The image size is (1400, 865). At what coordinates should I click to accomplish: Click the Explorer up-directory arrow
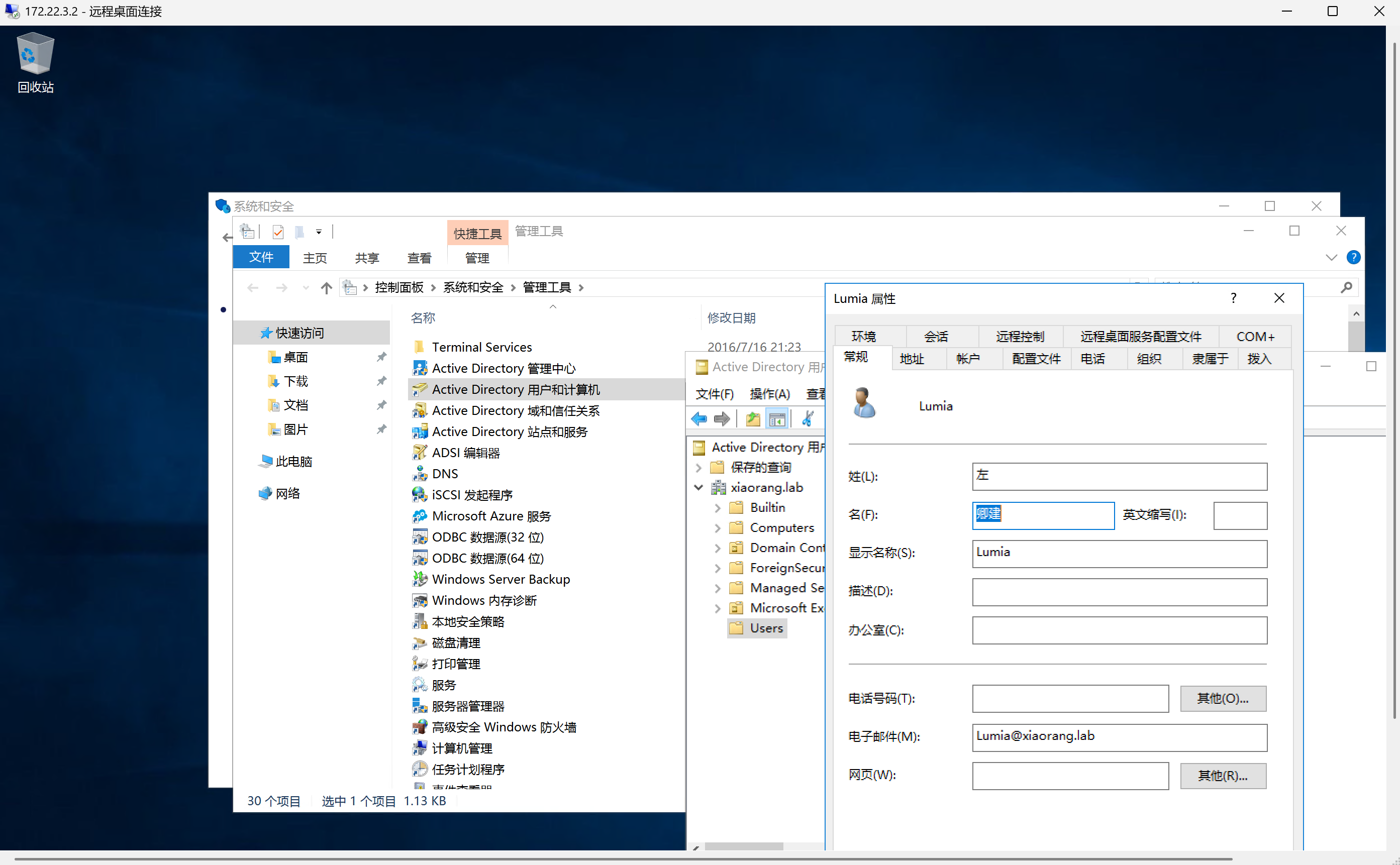[x=326, y=288]
